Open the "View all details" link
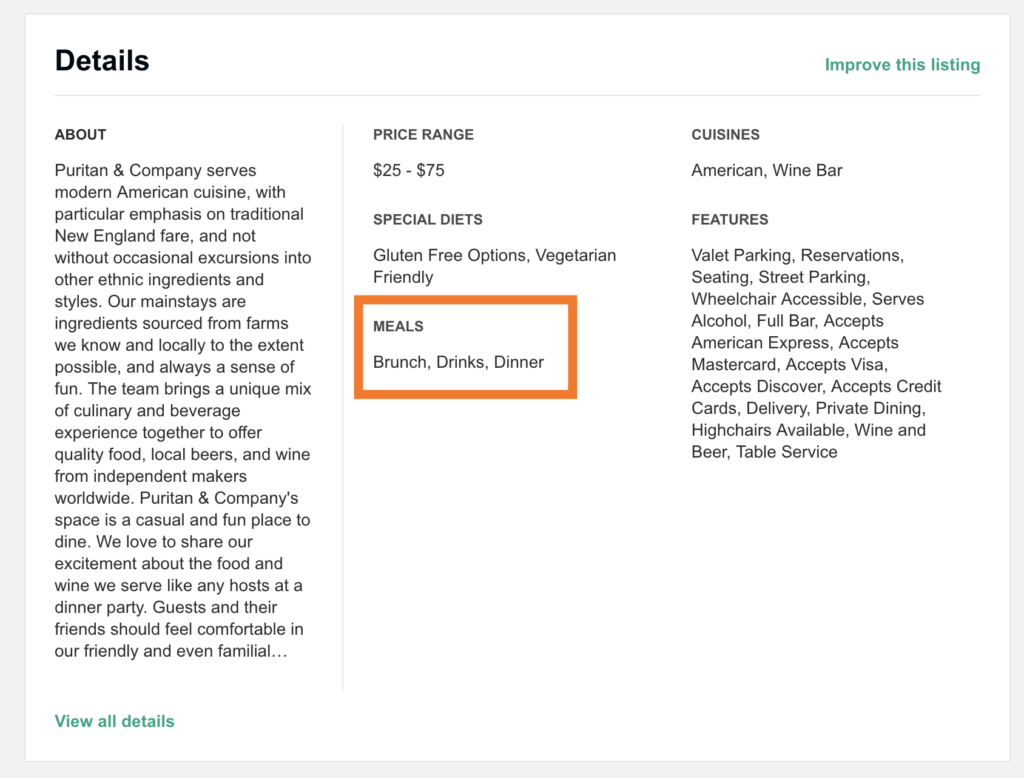Viewport: 1024px width, 778px height. tap(114, 721)
